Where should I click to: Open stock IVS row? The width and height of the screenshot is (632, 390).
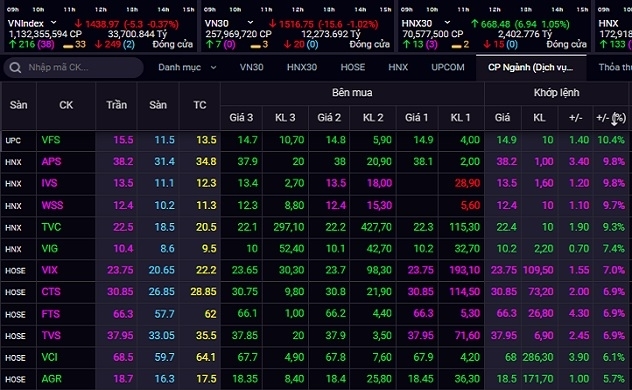coord(316,183)
